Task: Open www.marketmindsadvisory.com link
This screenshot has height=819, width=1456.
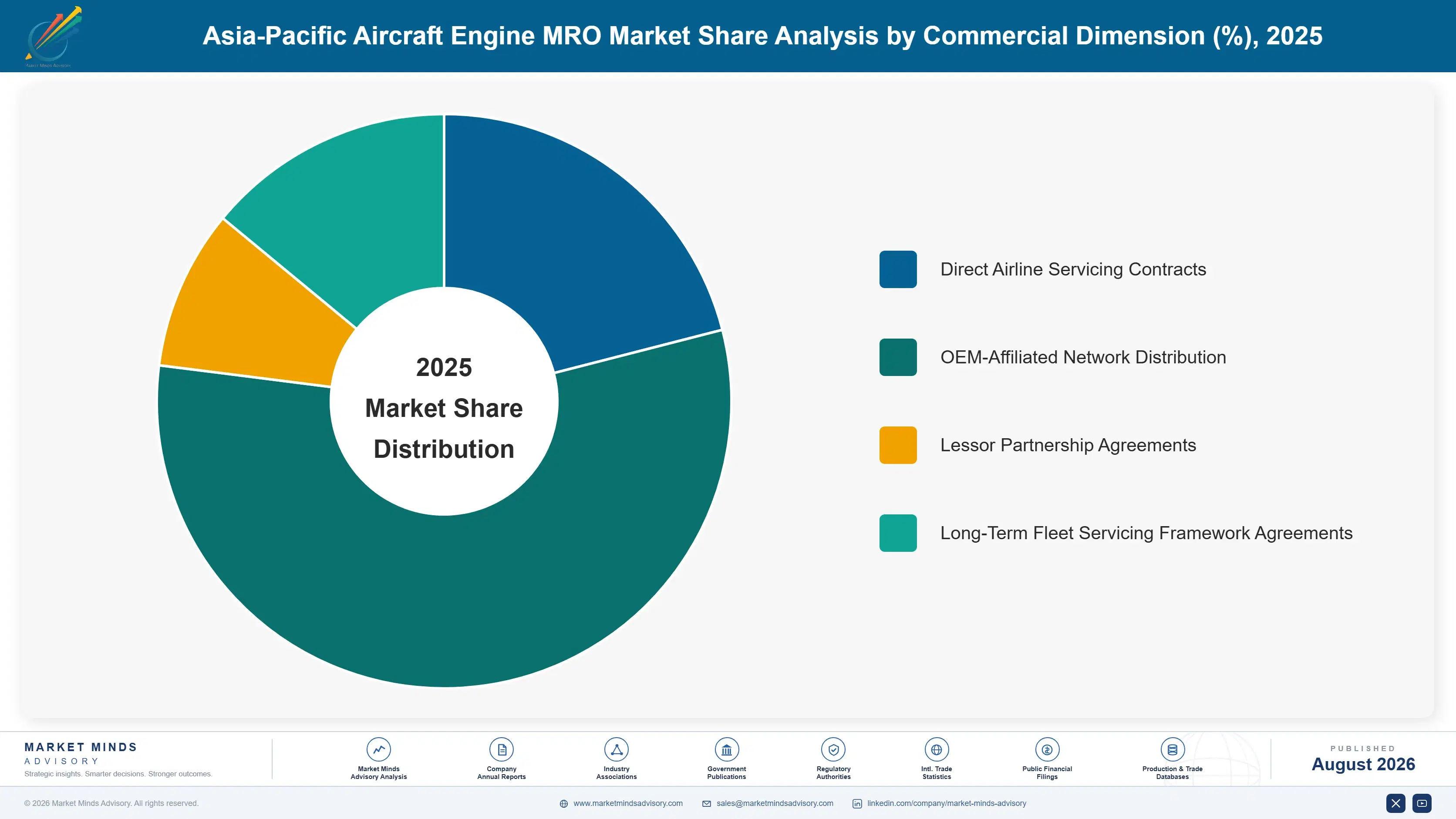Action: (x=628, y=803)
